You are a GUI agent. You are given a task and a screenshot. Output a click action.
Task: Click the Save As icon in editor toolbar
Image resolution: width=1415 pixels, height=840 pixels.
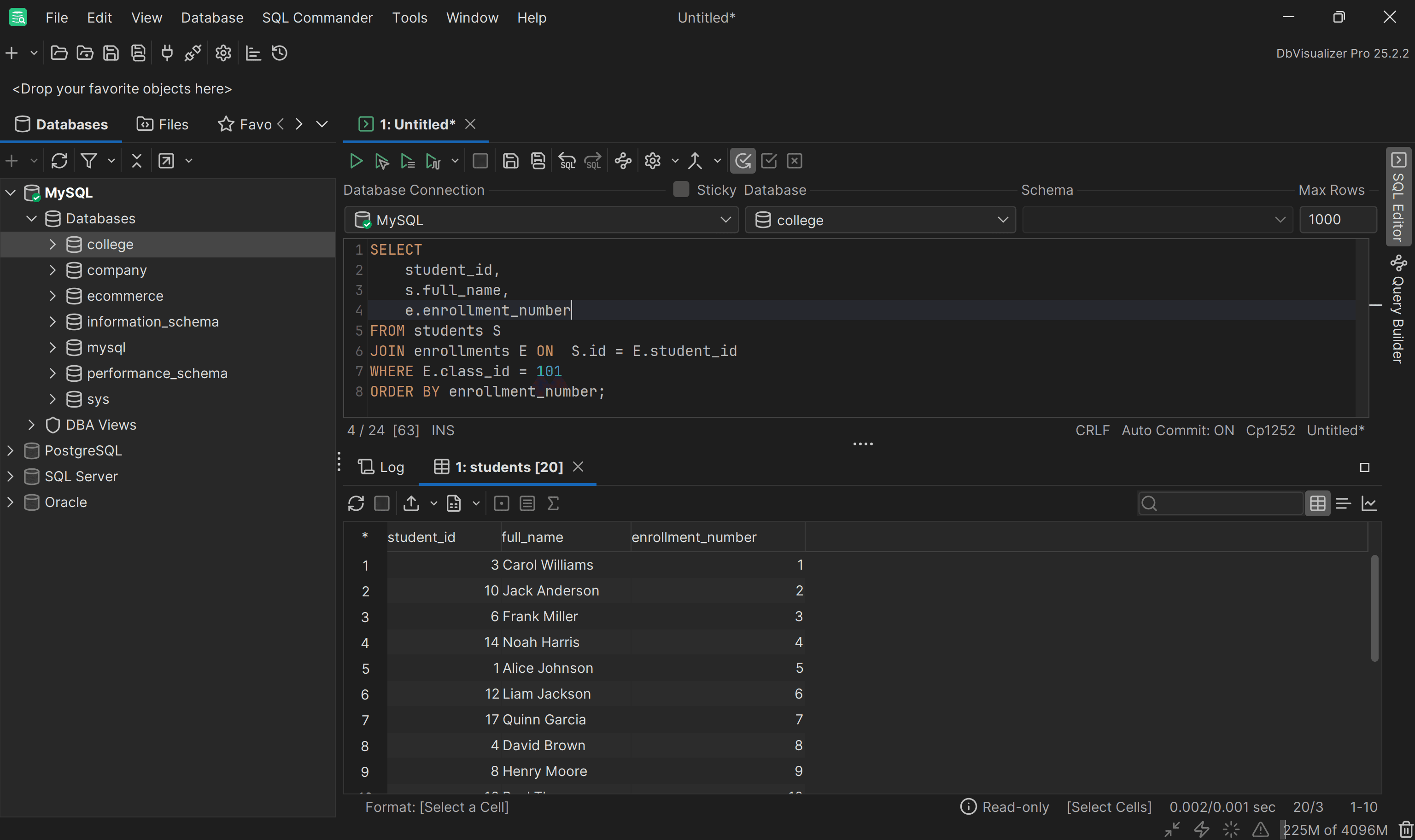pos(538,161)
